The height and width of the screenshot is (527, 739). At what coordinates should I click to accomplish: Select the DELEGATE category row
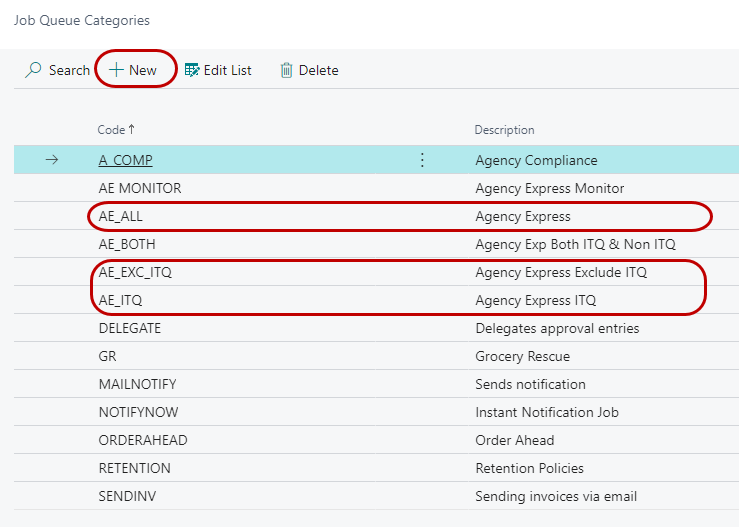click(x=129, y=328)
